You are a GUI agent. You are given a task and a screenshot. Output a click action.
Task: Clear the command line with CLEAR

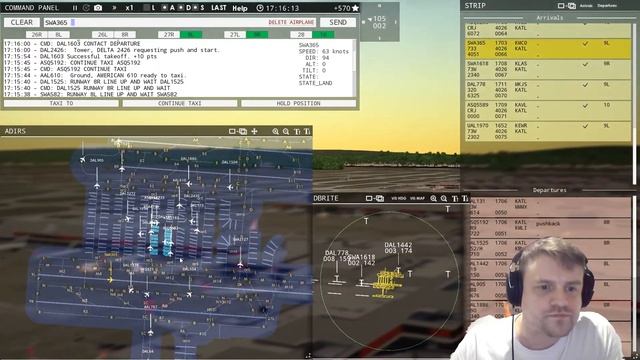pyautogui.click(x=22, y=22)
